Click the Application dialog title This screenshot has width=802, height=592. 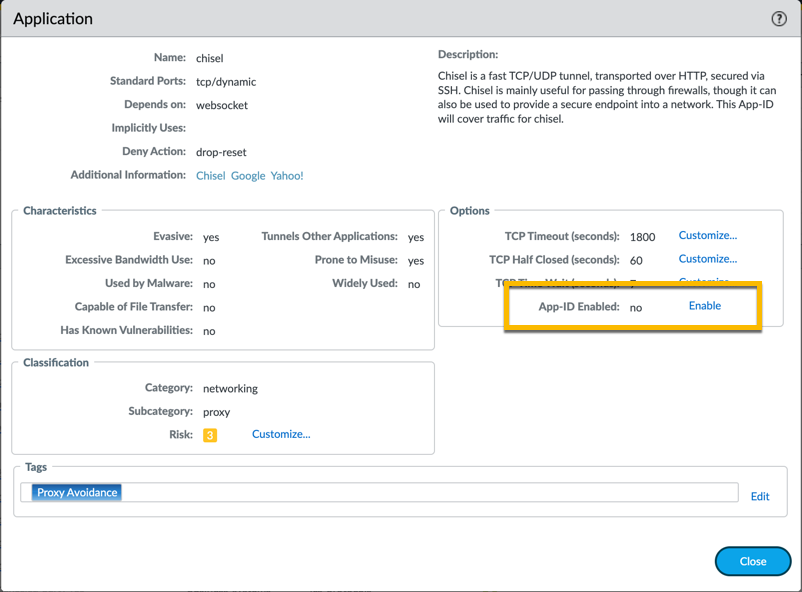[x=53, y=19]
